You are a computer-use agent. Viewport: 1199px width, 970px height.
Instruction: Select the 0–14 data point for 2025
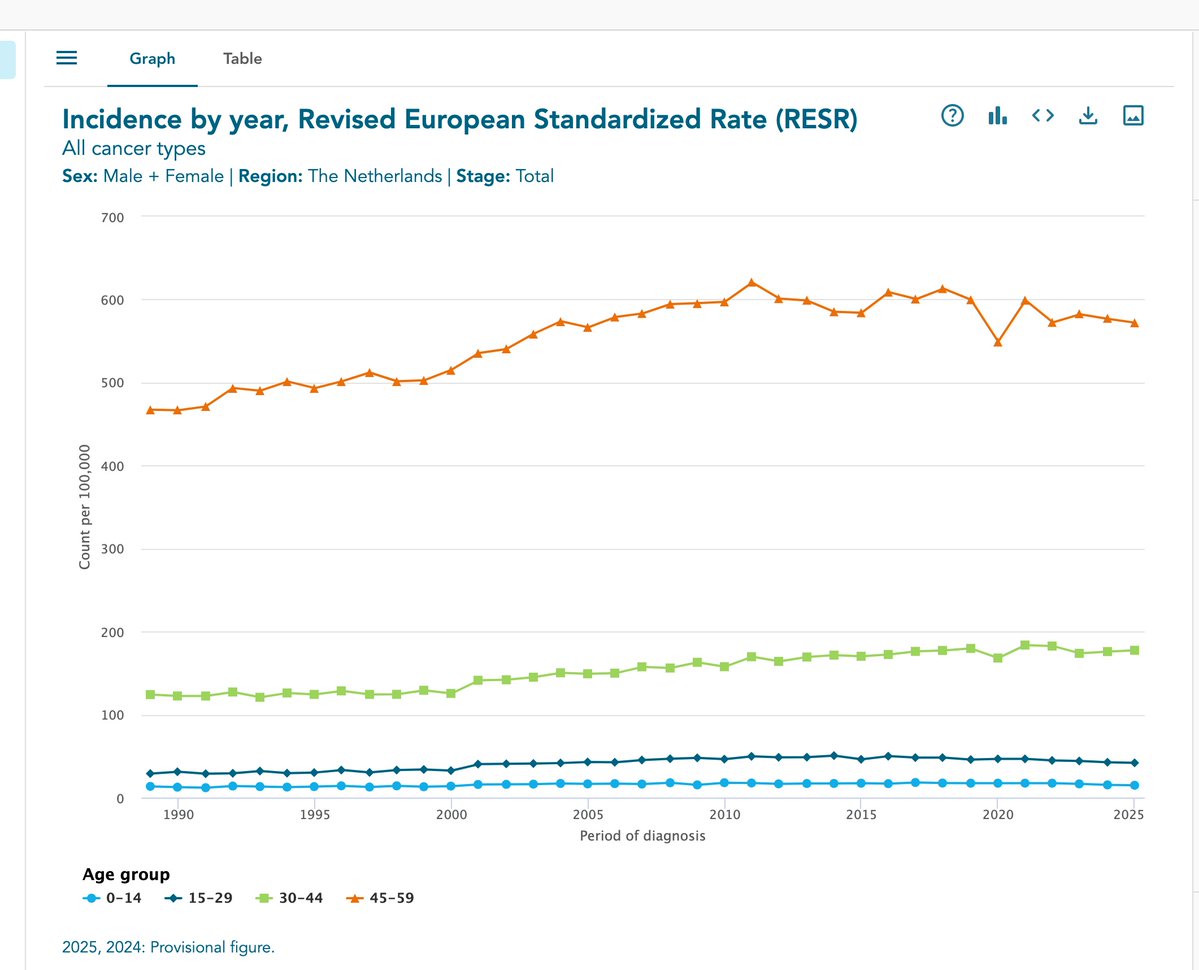click(1135, 786)
